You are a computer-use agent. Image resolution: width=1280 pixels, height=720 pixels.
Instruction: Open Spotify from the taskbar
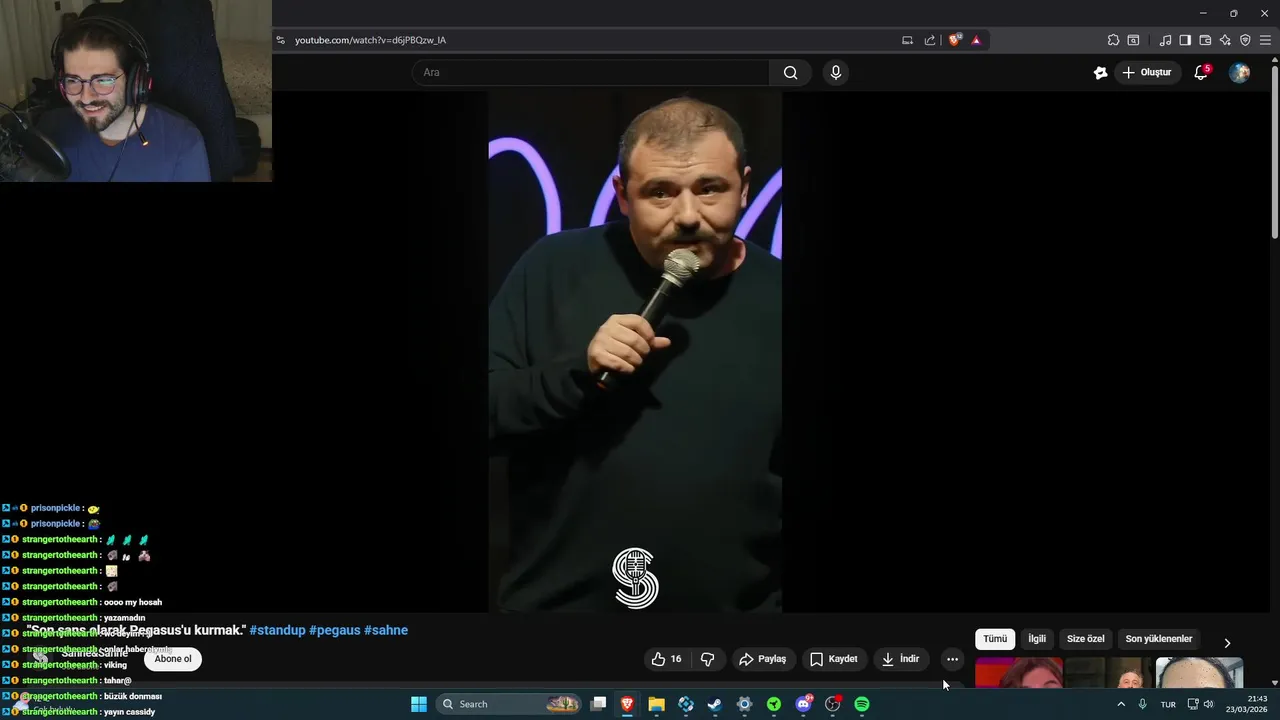862,704
